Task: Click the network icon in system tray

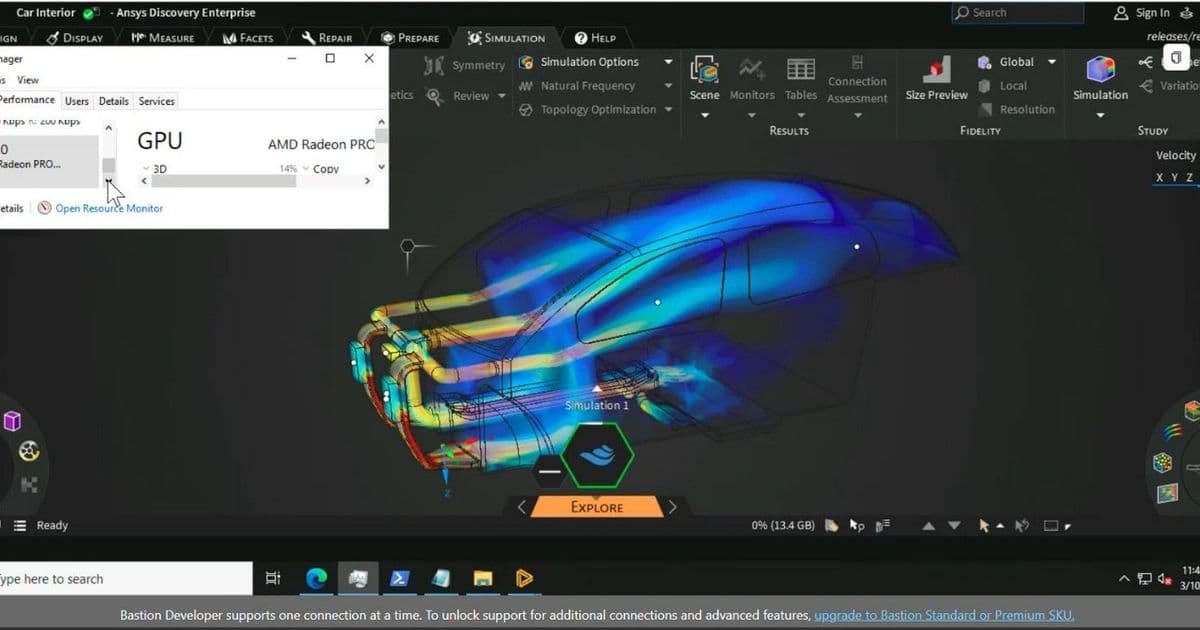Action: (x=1144, y=578)
